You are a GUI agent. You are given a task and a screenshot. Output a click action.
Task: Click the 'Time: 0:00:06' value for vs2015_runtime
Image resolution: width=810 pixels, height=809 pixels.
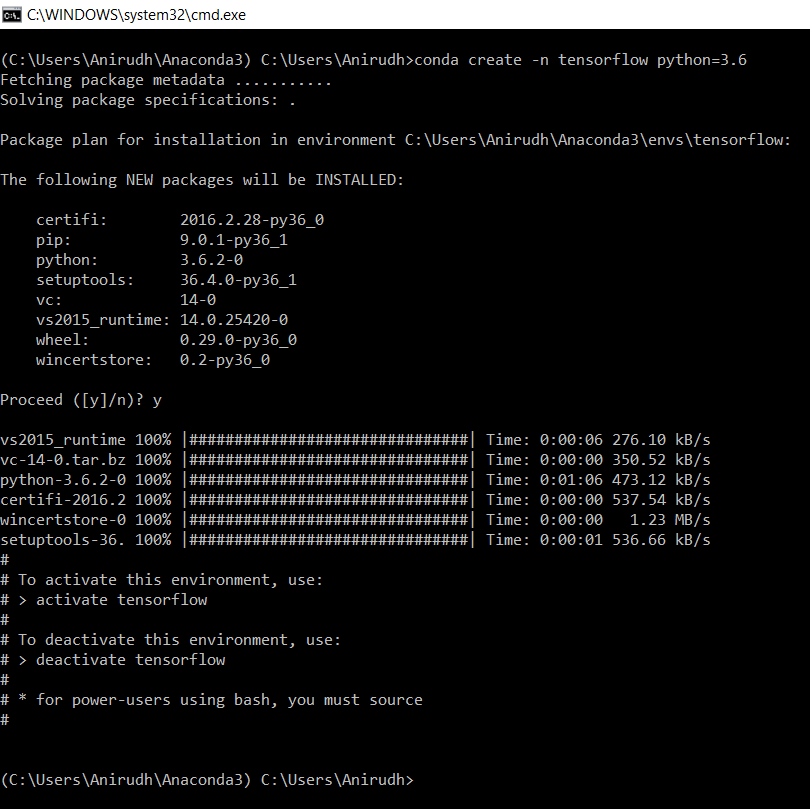[544, 440]
